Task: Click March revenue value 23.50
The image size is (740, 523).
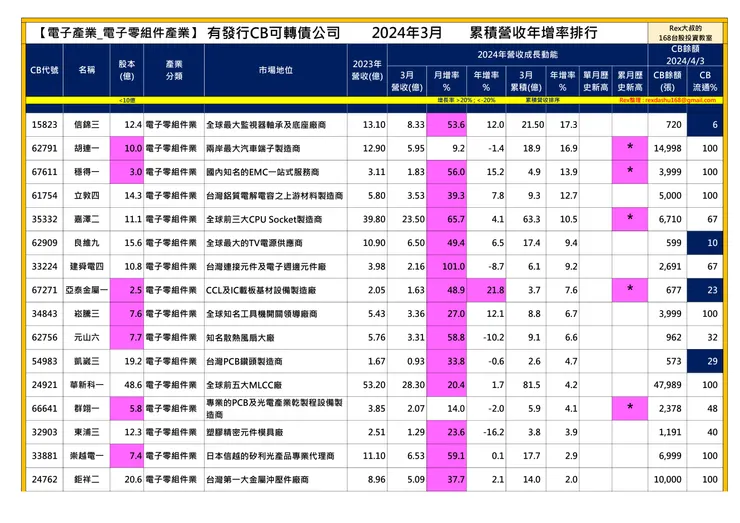Action: click(413, 219)
